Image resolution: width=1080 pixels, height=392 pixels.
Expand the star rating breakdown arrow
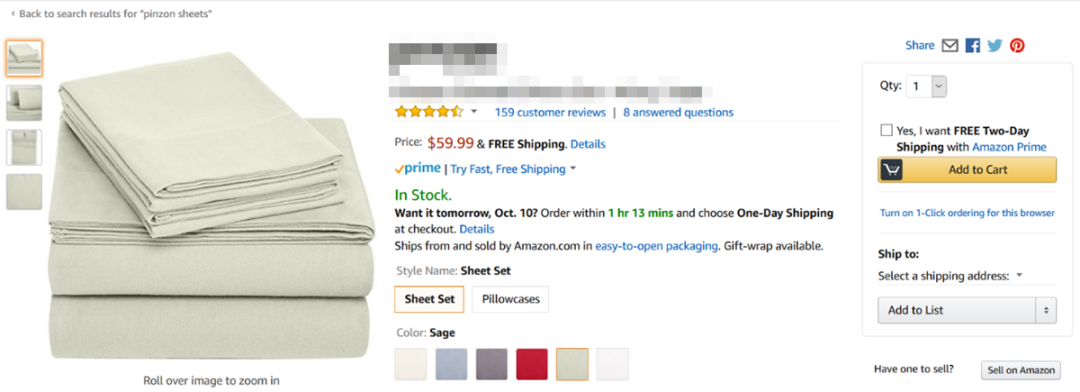click(x=474, y=112)
